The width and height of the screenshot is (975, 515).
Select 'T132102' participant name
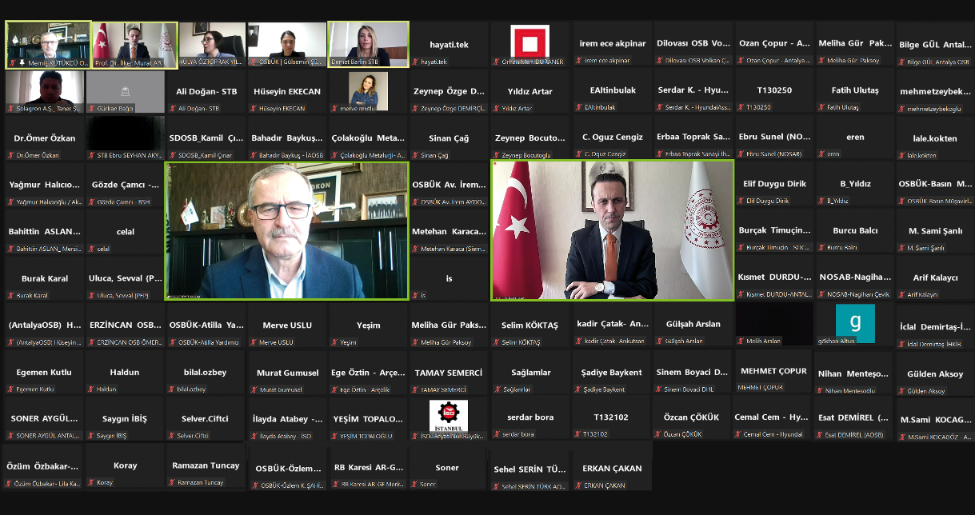point(611,417)
